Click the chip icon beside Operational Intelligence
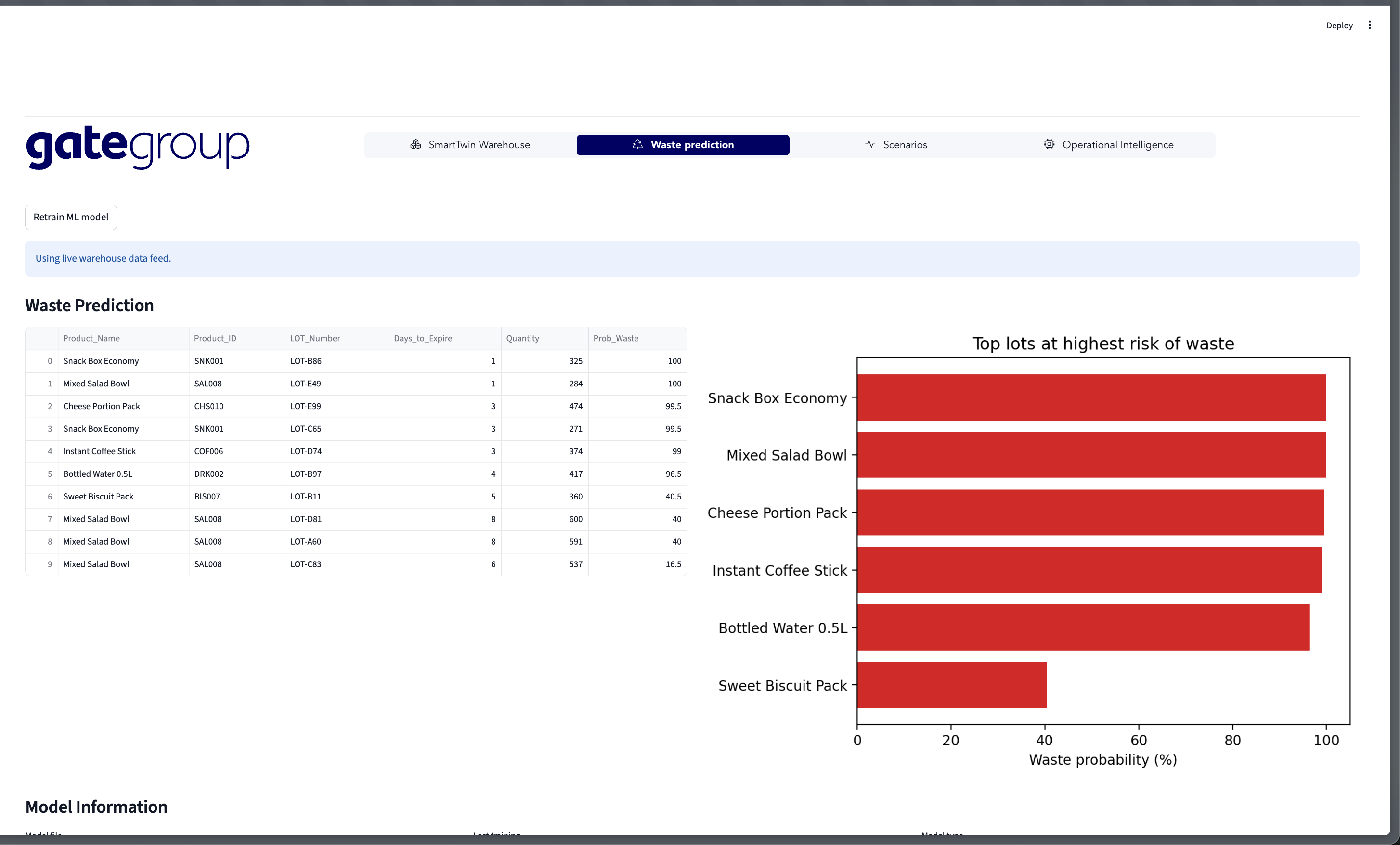The height and width of the screenshot is (845, 1400). point(1049,144)
